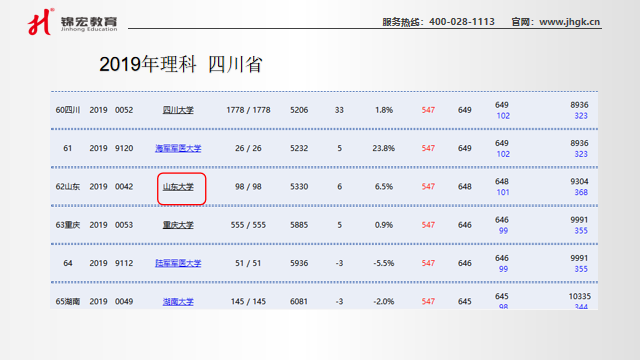Click the blue 101 value in 山东大学 row
This screenshot has height=360, width=640.
[x=503, y=192]
